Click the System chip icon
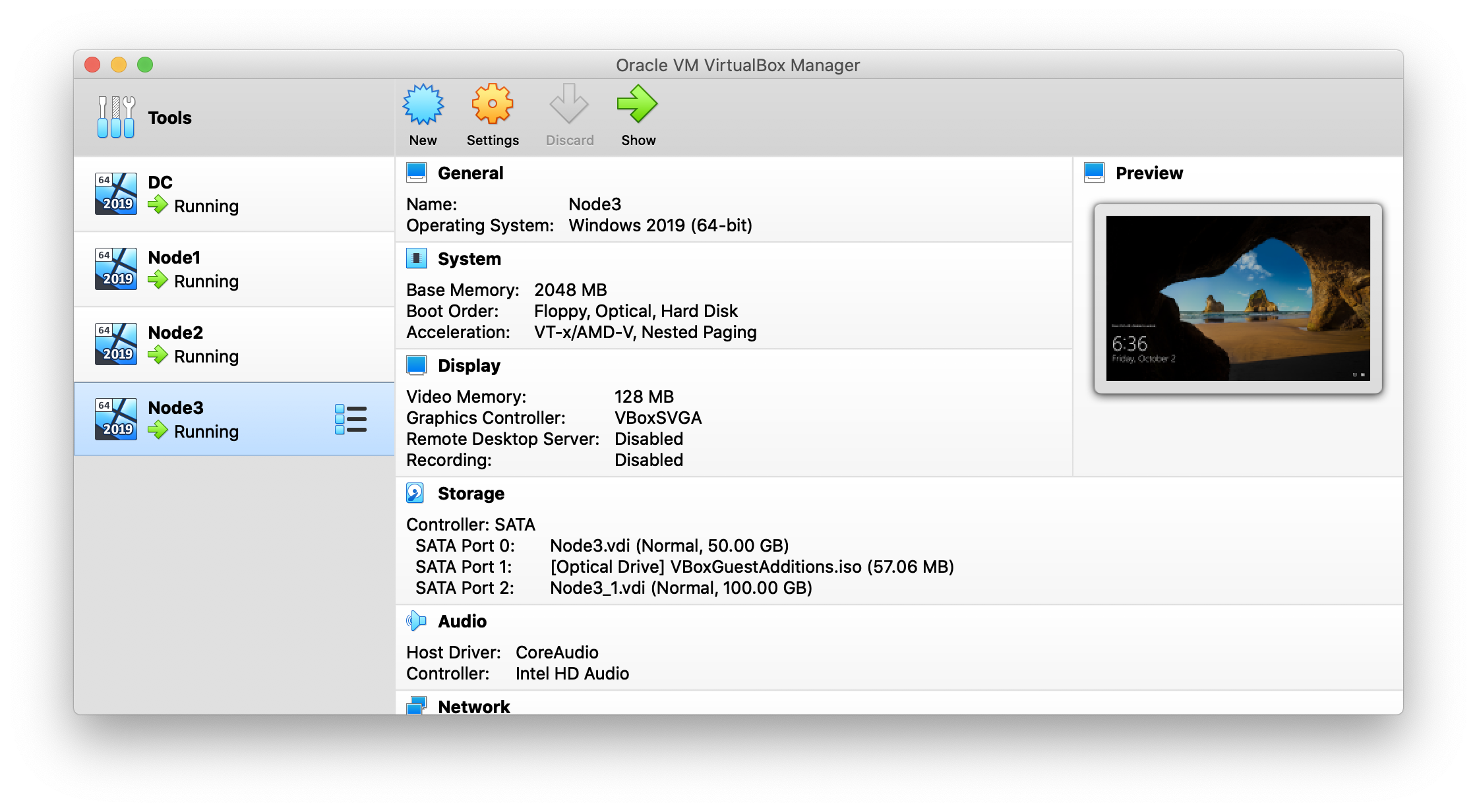 416,258
